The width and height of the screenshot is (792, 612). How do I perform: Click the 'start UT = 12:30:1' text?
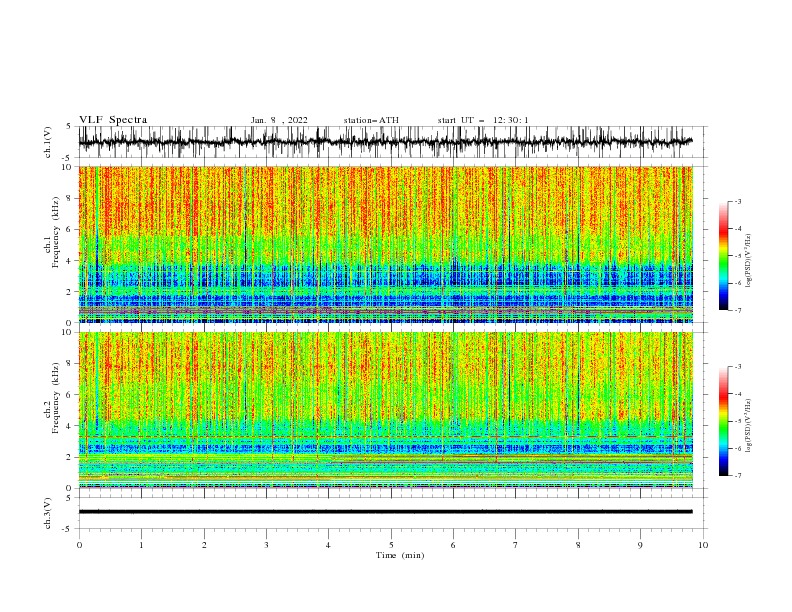tap(483, 120)
